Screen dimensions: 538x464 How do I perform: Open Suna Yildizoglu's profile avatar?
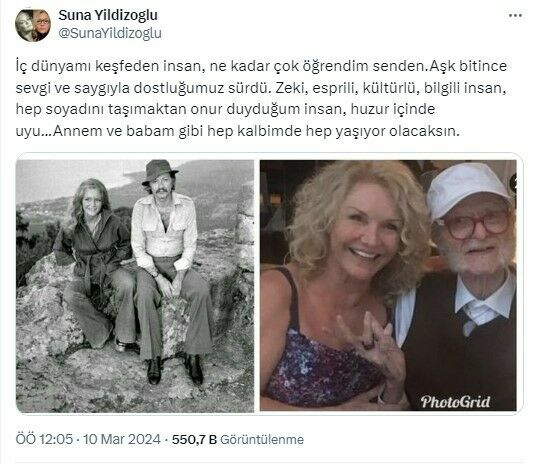click(x=33, y=25)
